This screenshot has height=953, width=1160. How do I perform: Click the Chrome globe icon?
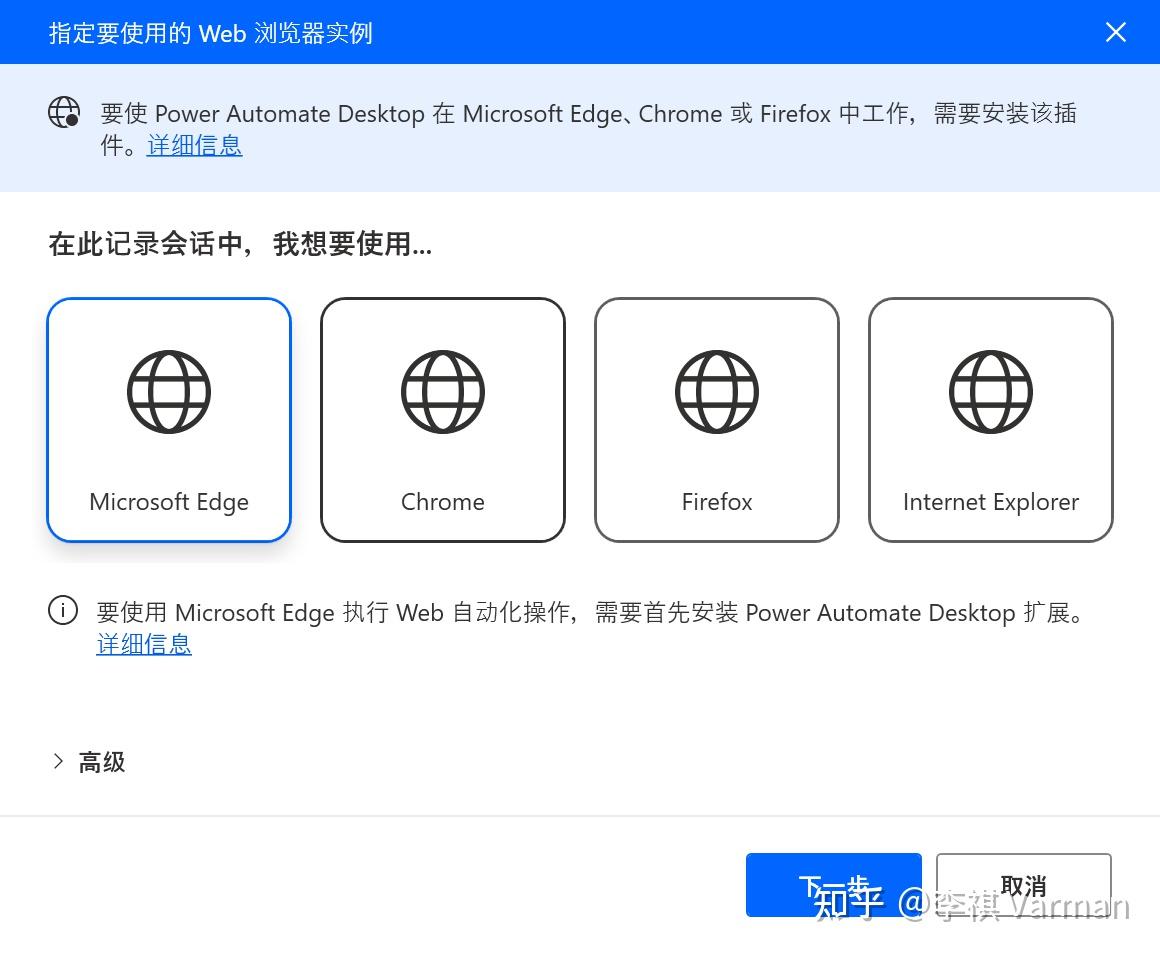click(442, 391)
